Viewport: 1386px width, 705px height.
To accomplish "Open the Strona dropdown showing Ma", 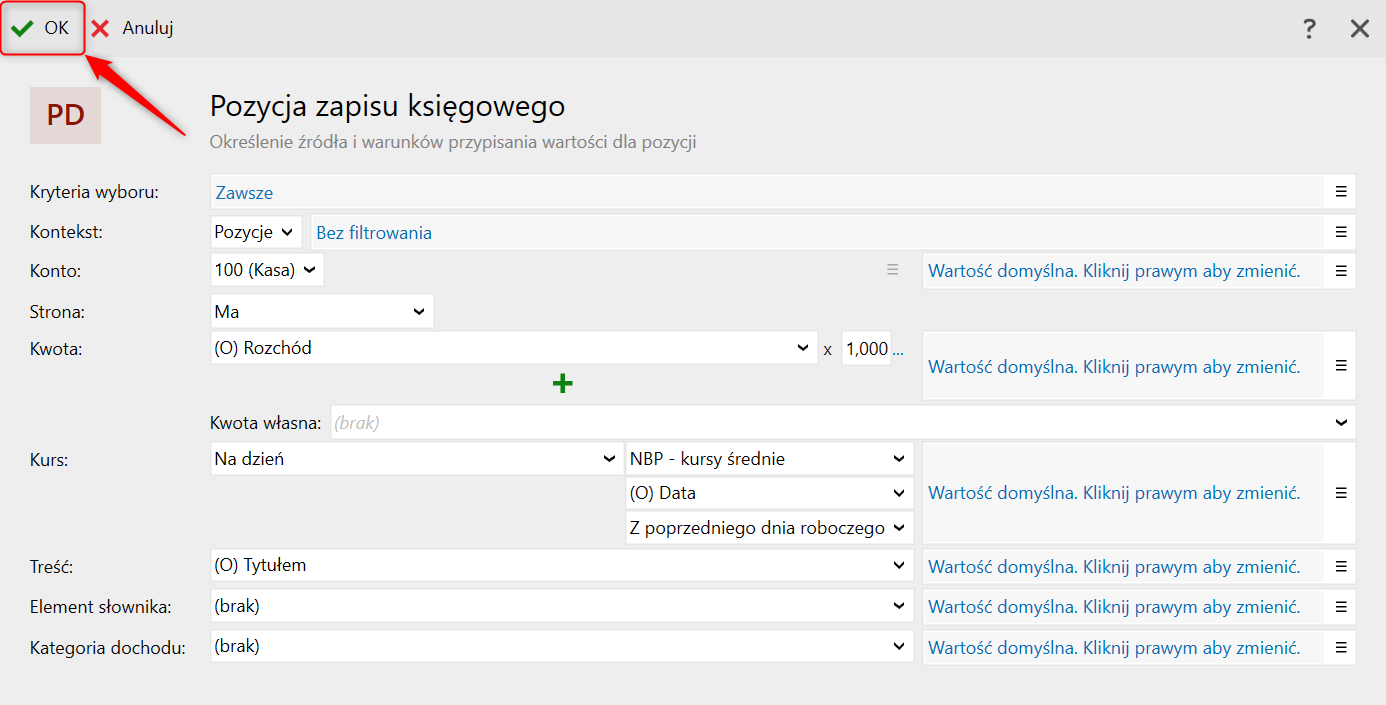I will pos(322,311).
